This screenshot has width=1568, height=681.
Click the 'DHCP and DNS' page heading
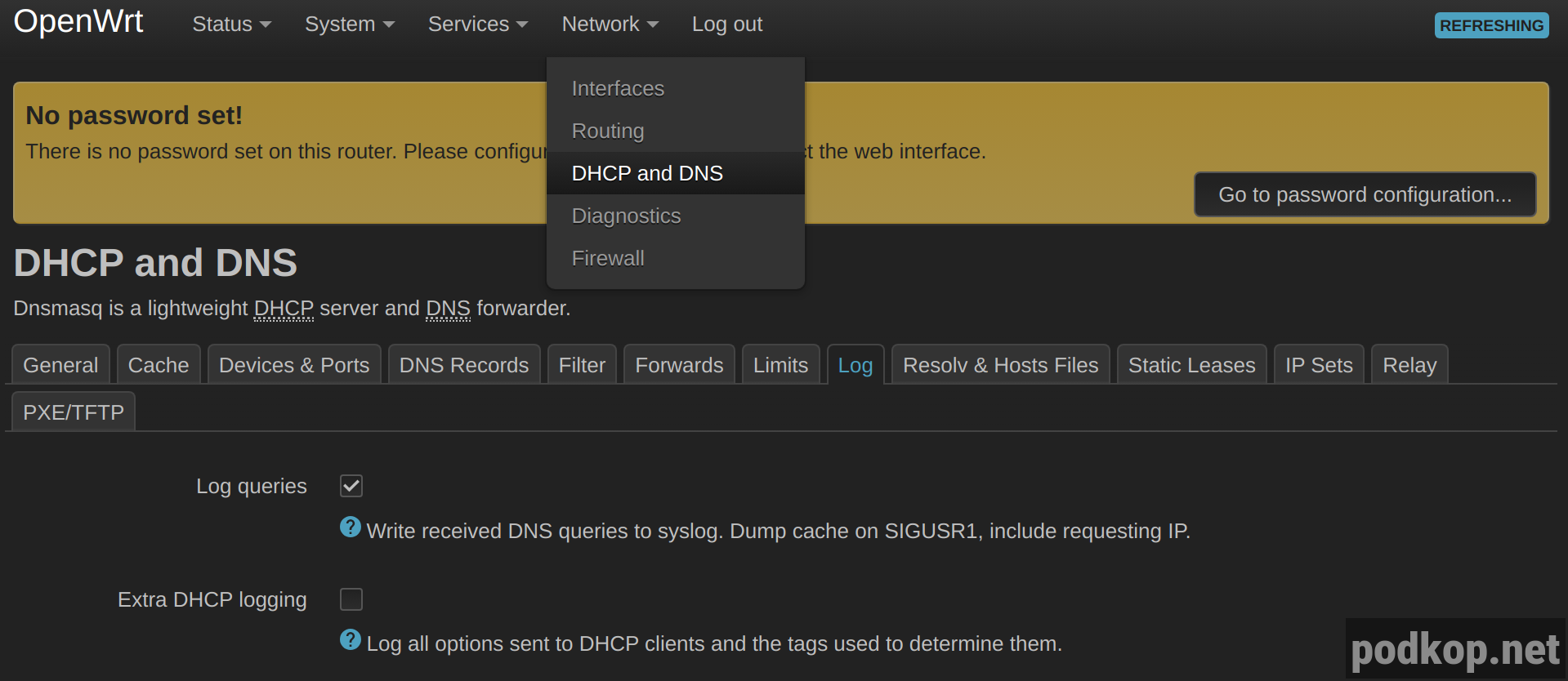155,263
